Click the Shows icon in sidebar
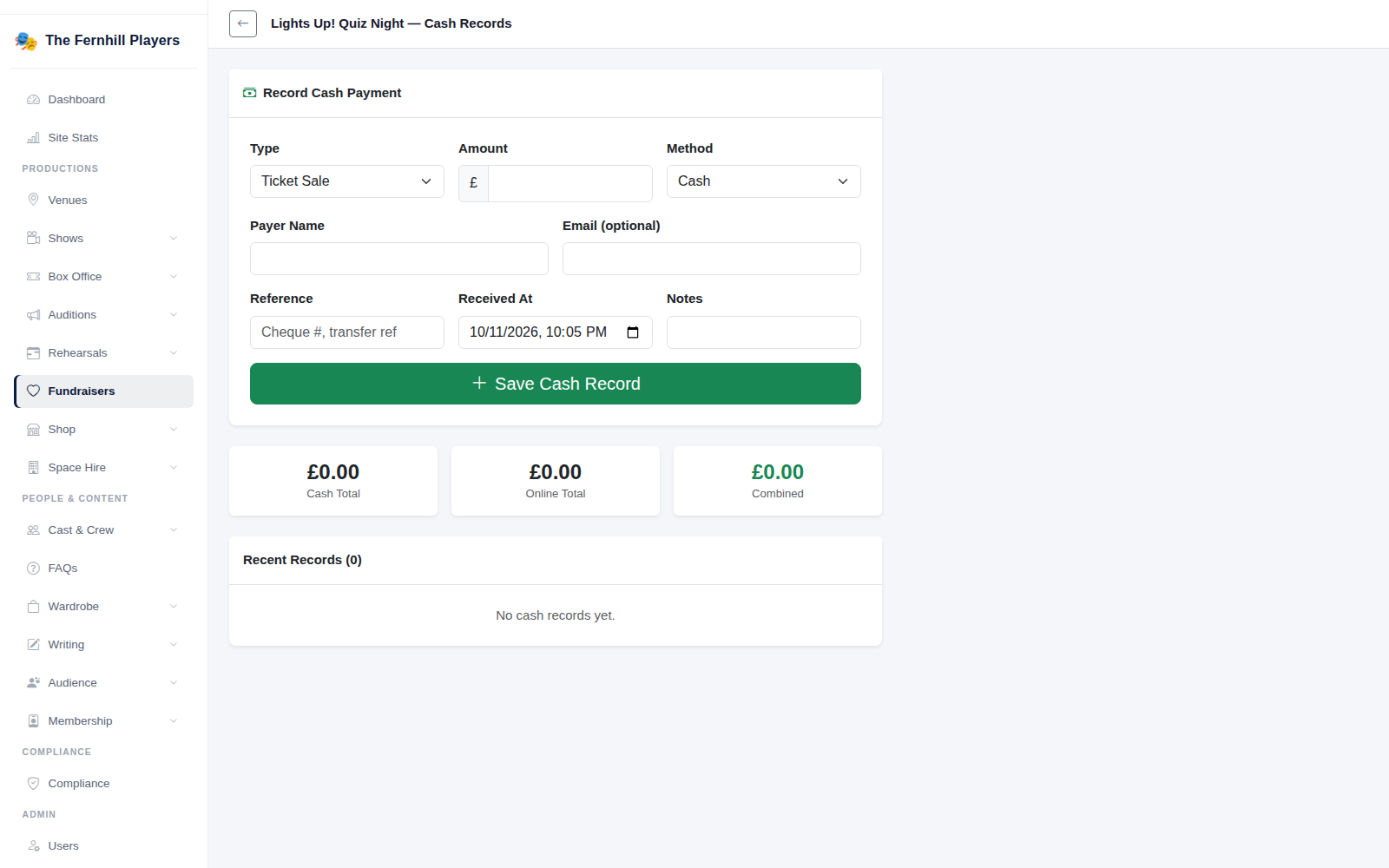The image size is (1389, 868). (x=33, y=239)
